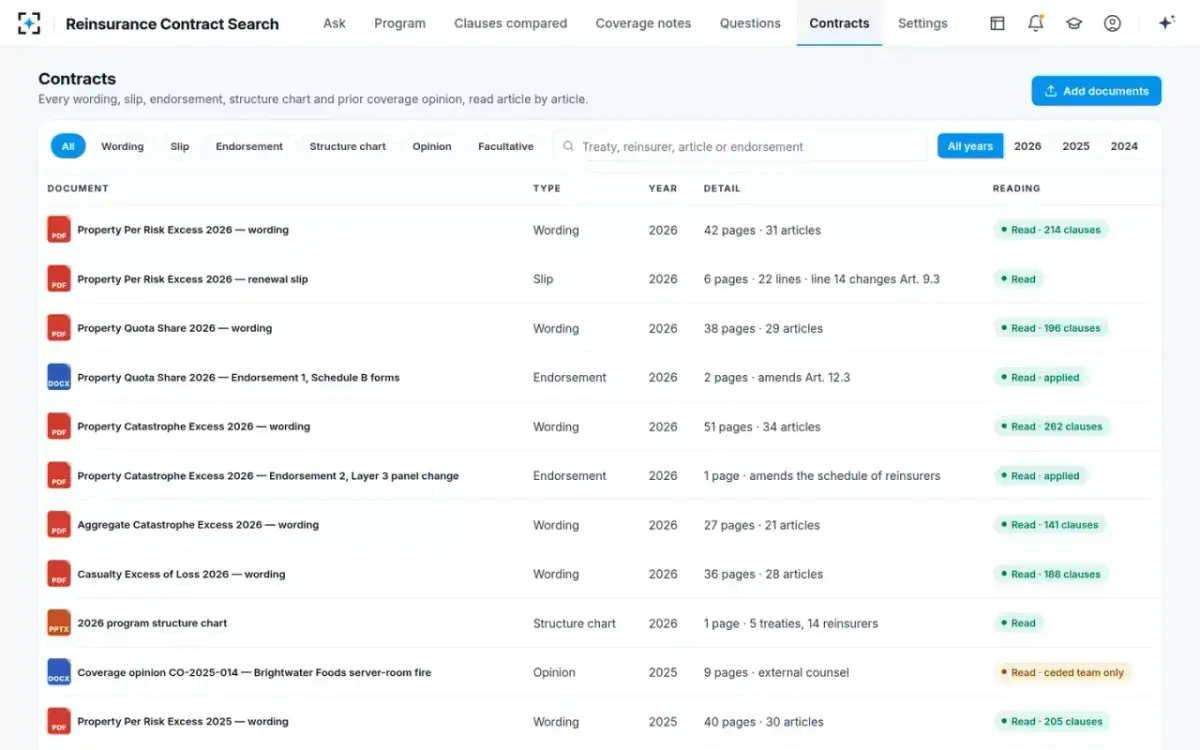This screenshot has width=1200, height=750.
Task: Sort by the DOCUMENT column header
Action: [x=78, y=188]
